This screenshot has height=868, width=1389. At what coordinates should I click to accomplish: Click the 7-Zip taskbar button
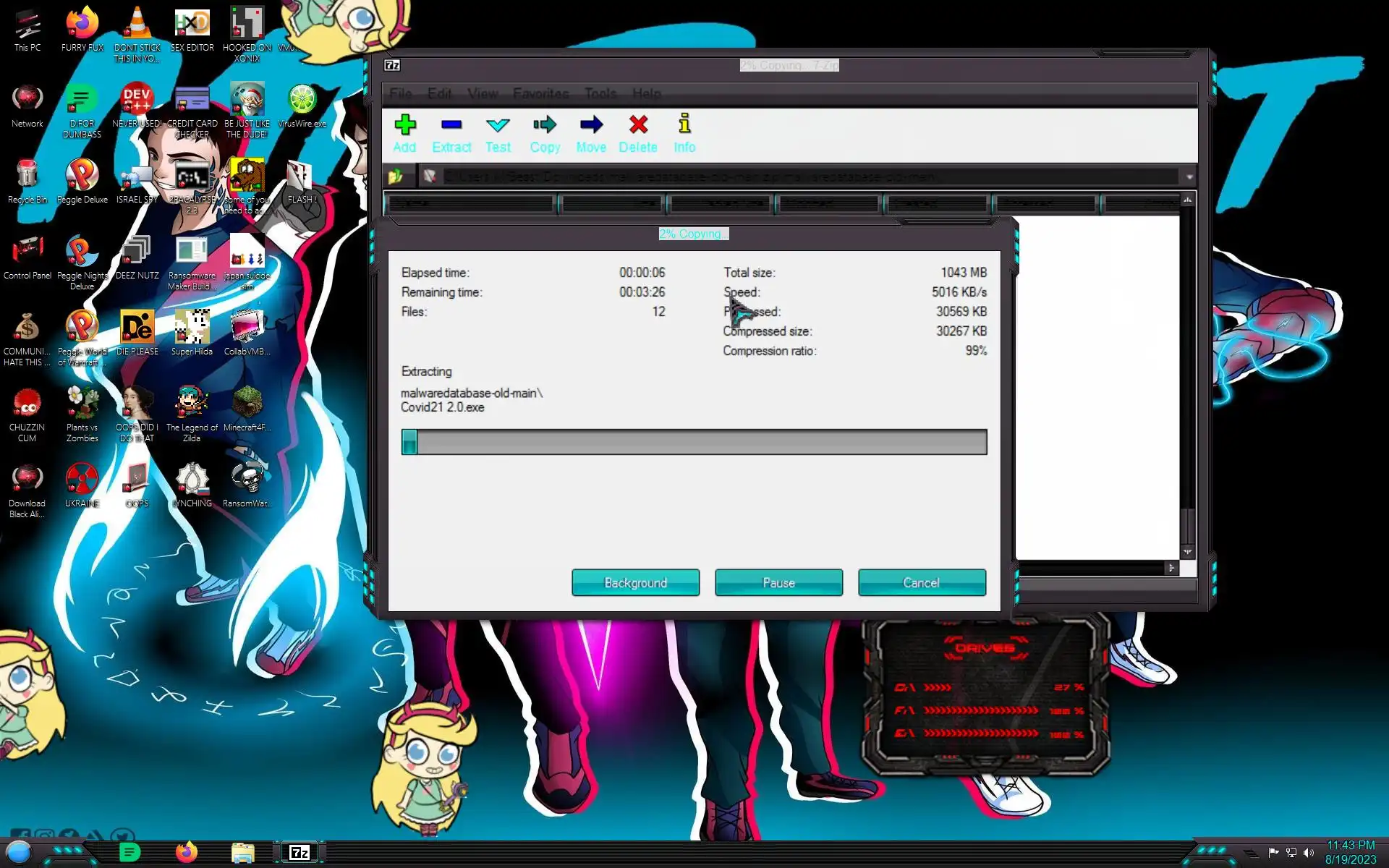300,852
